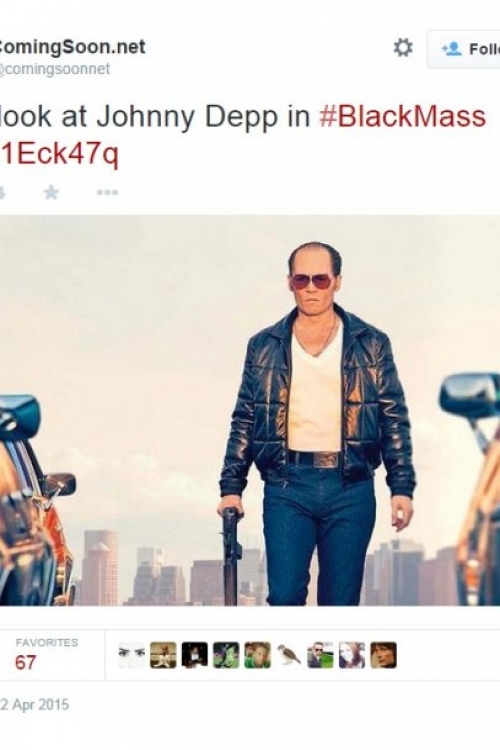Open the sunglasses man favoriter avatar
This screenshot has width=500, height=750.
click(x=320, y=655)
